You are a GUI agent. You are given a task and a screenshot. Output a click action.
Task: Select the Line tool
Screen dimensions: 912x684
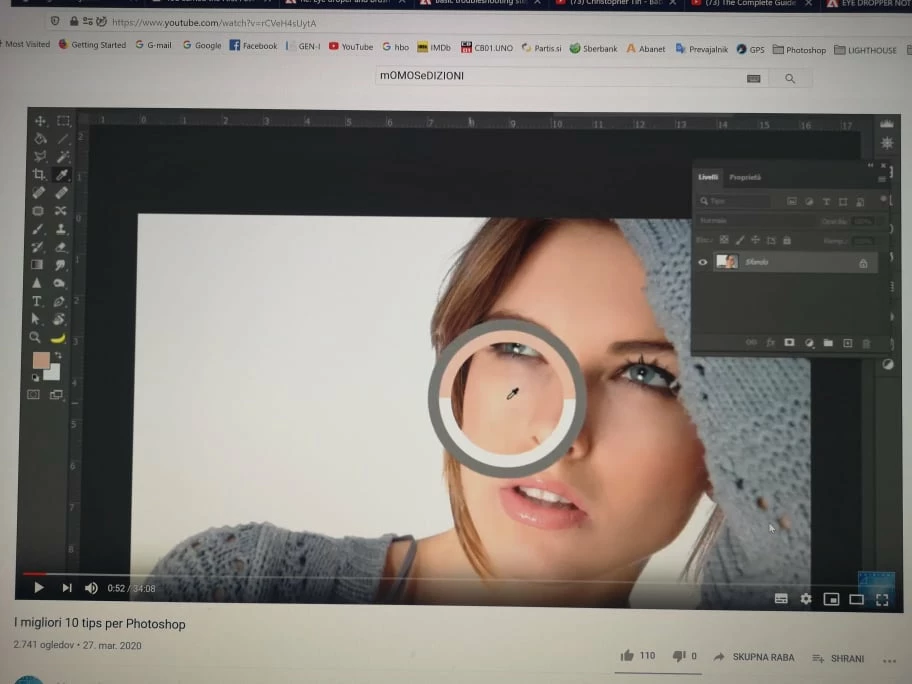(x=63, y=138)
